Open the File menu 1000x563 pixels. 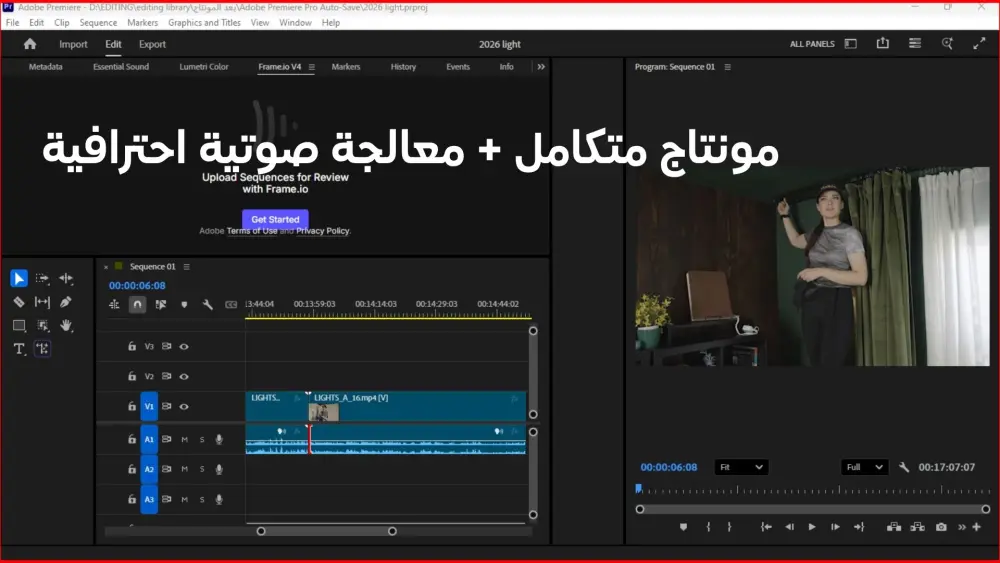coord(12,22)
